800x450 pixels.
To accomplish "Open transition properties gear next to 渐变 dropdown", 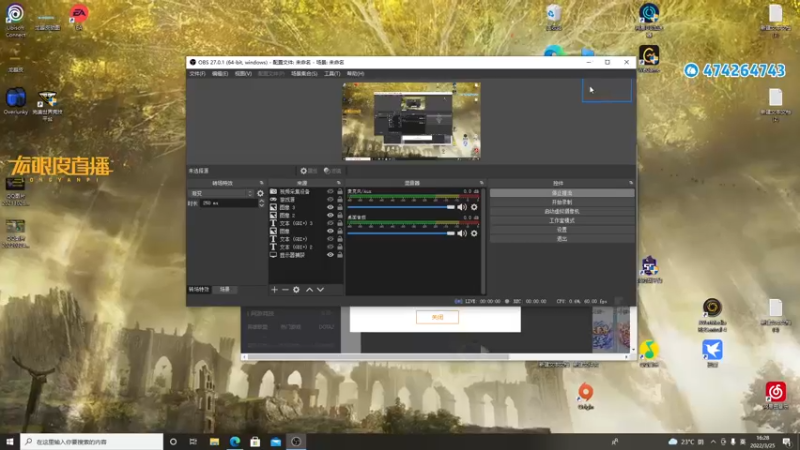I will (260, 193).
